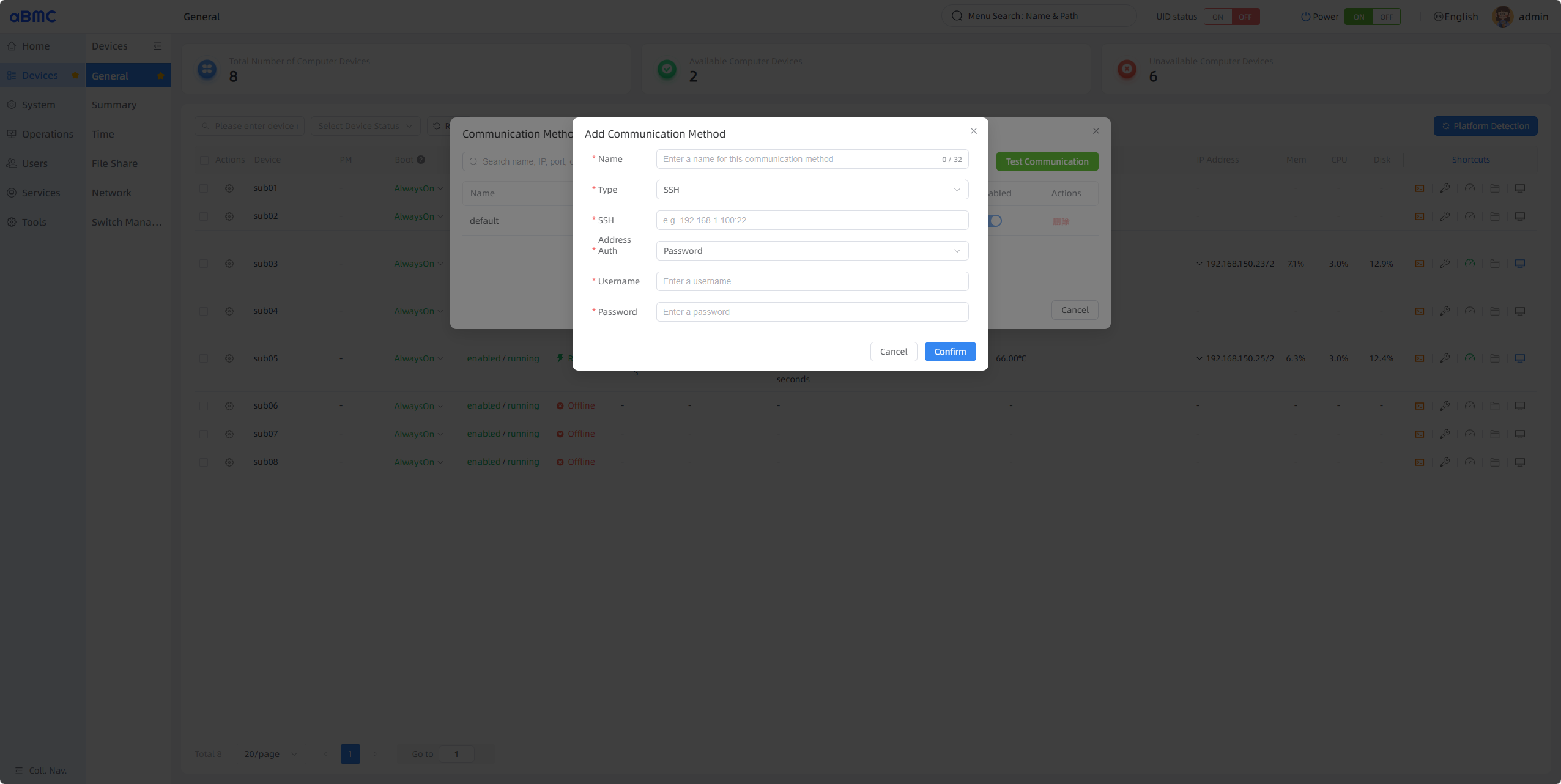Click the admin user avatar
Image resolution: width=1561 pixels, height=784 pixels.
[1503, 17]
